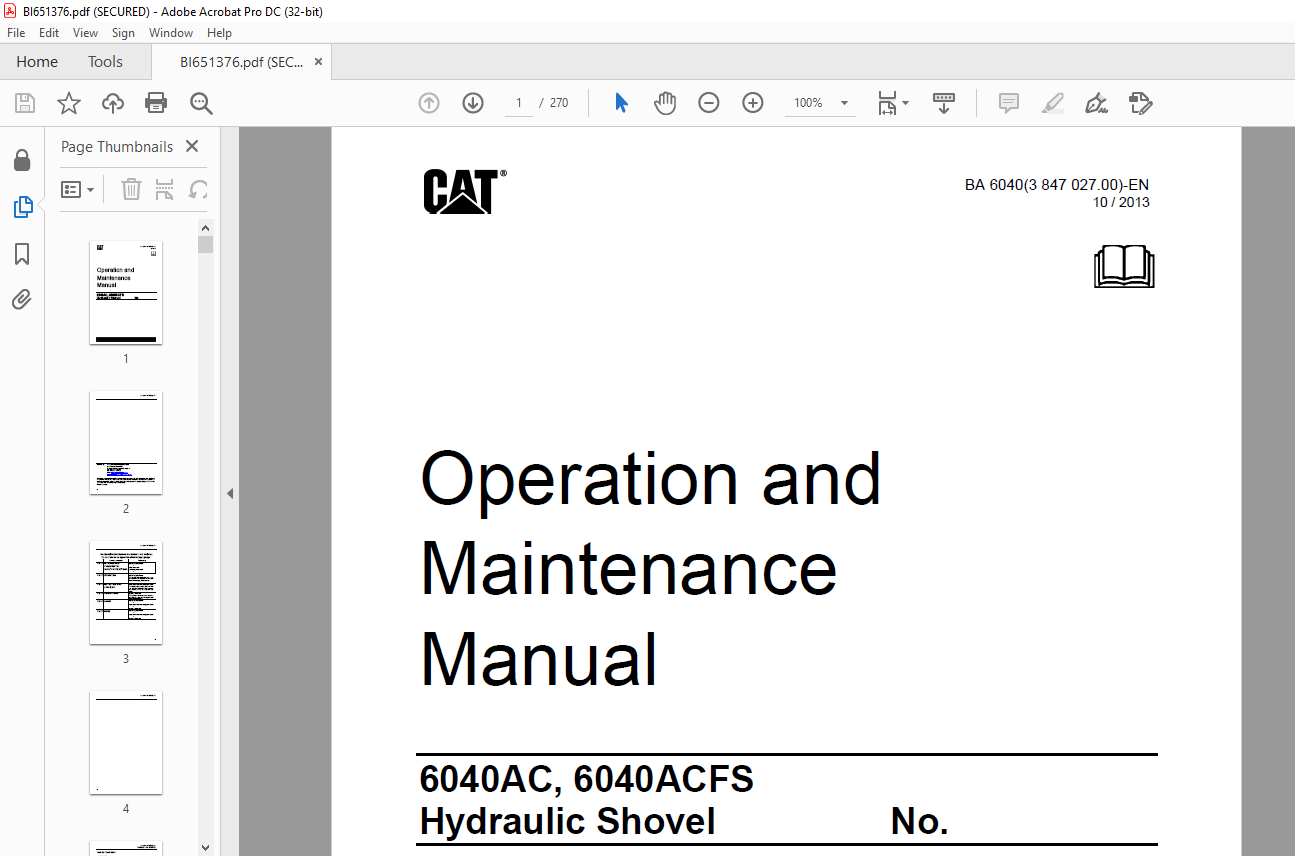This screenshot has width=1295, height=856.
Task: Click the '10 / 2013' date text
Action: point(1121,202)
